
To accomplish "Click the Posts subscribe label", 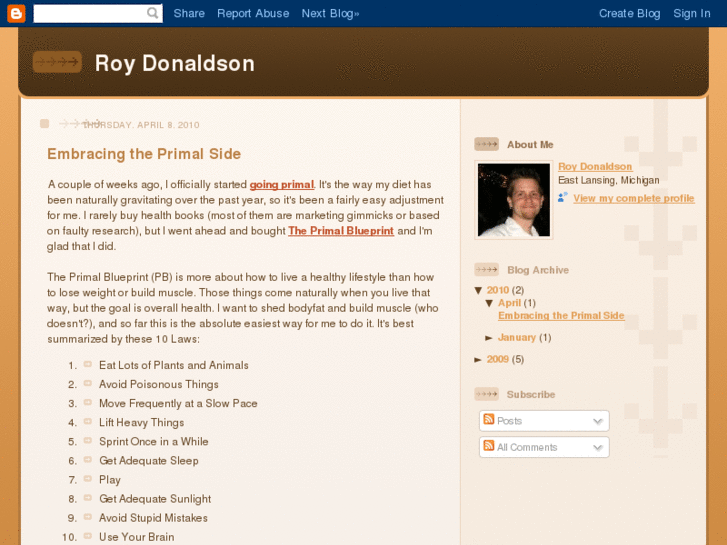I will pos(510,421).
